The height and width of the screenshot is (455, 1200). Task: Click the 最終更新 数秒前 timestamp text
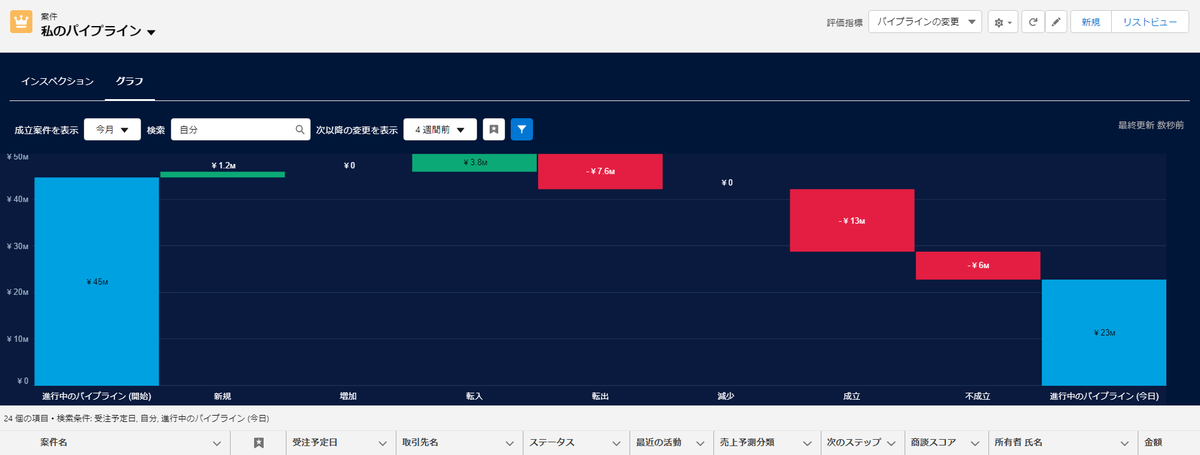click(1152, 126)
